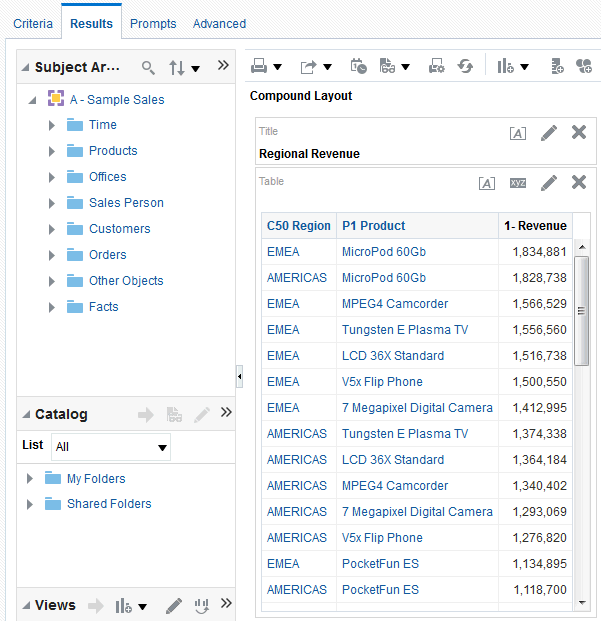The height and width of the screenshot is (621, 601).
Task: Click the search icon in Subject Areas
Action: click(x=148, y=67)
